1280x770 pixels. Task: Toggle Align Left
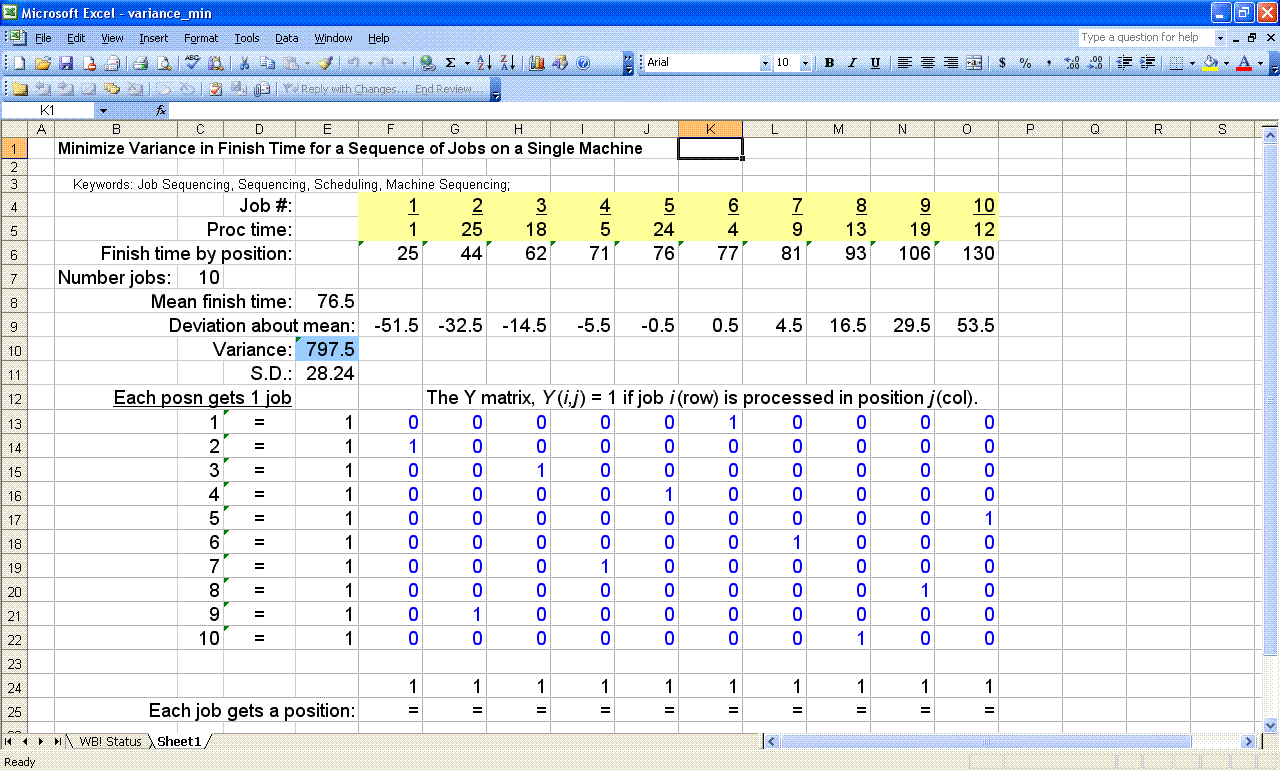click(904, 63)
